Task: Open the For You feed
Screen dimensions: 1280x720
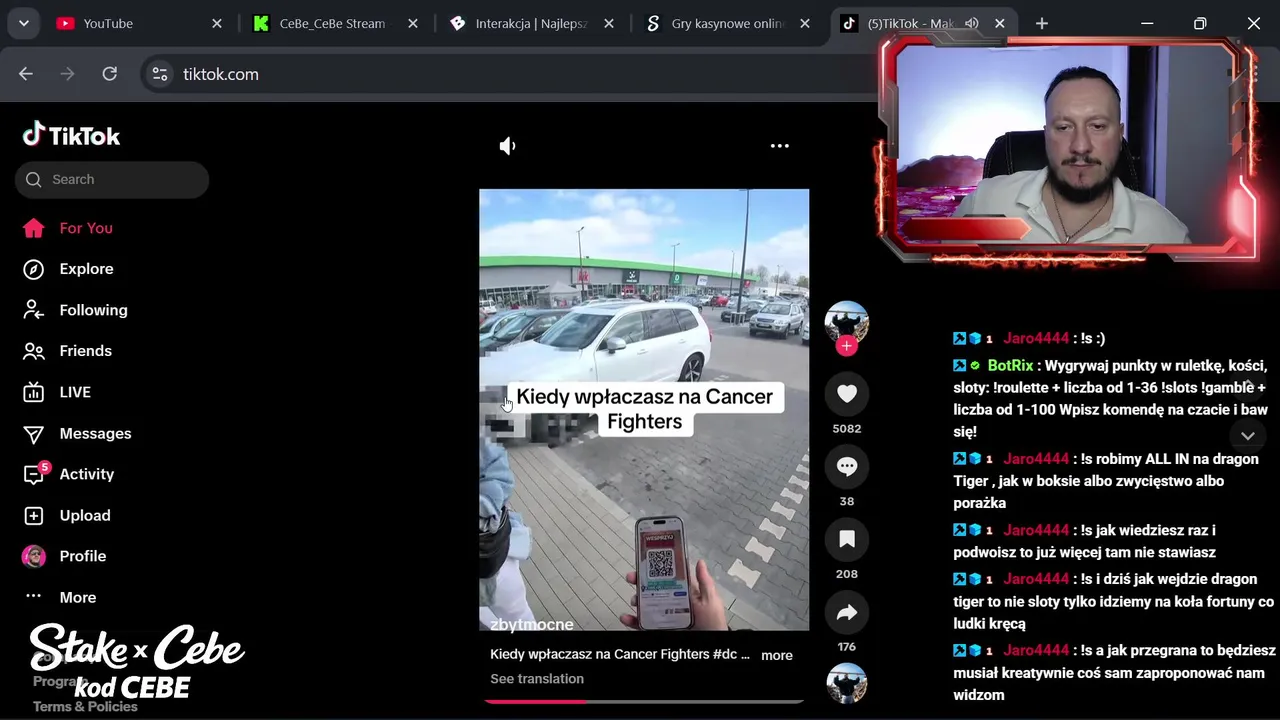Action: [x=68, y=228]
